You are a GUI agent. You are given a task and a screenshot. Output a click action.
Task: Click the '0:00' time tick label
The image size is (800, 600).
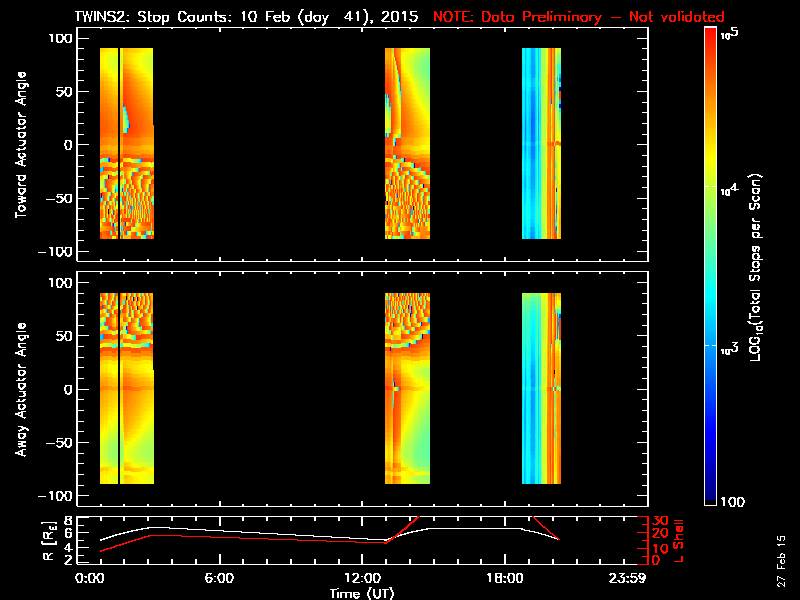[x=90, y=578]
